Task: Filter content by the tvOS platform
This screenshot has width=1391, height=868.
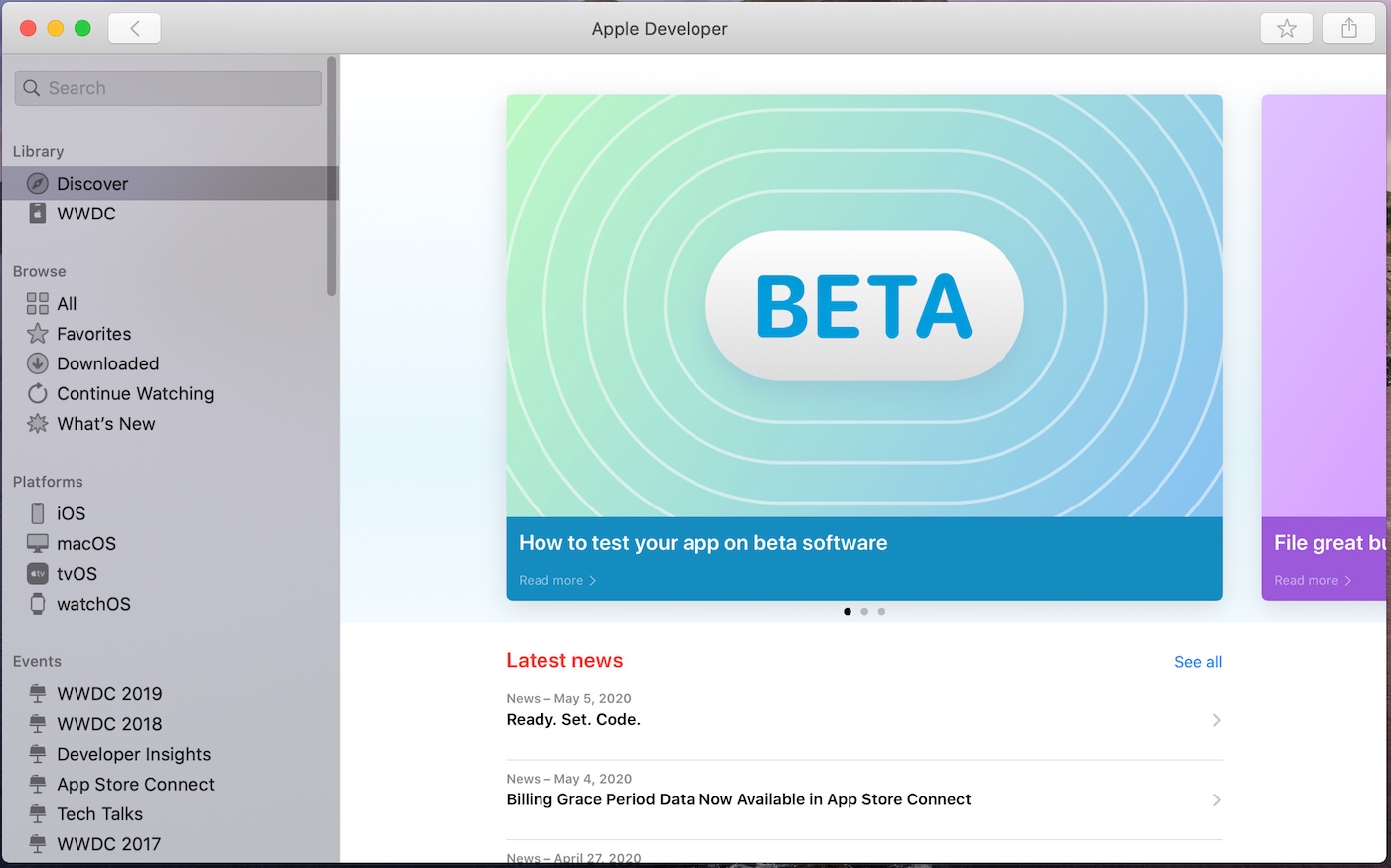Action: tap(77, 574)
